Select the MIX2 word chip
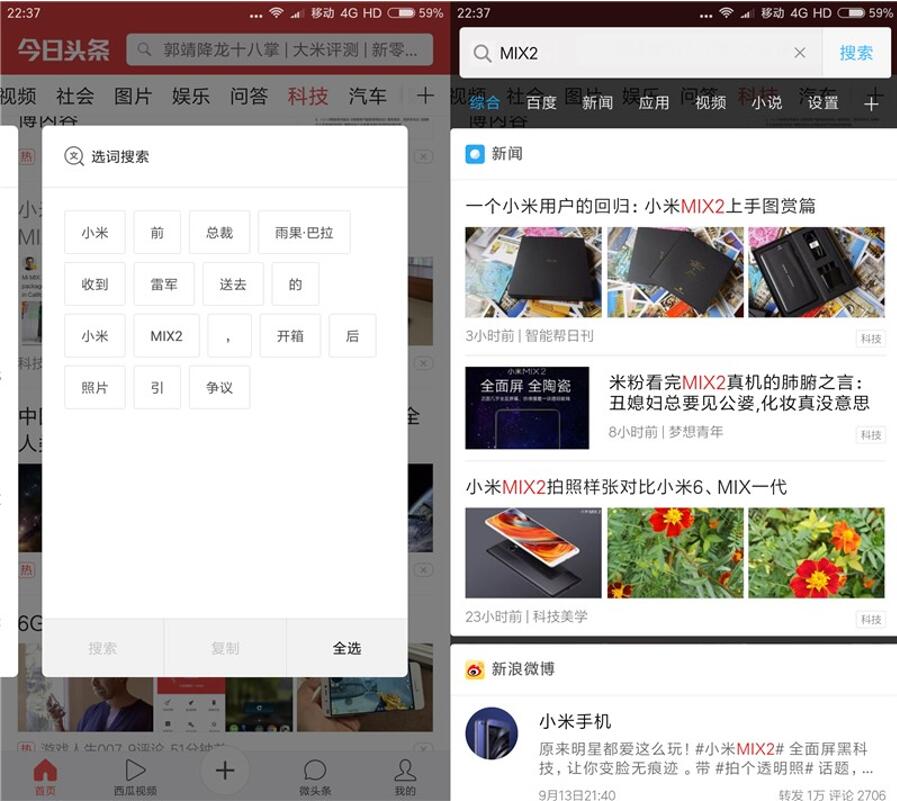The height and width of the screenshot is (801, 897). 165,336
